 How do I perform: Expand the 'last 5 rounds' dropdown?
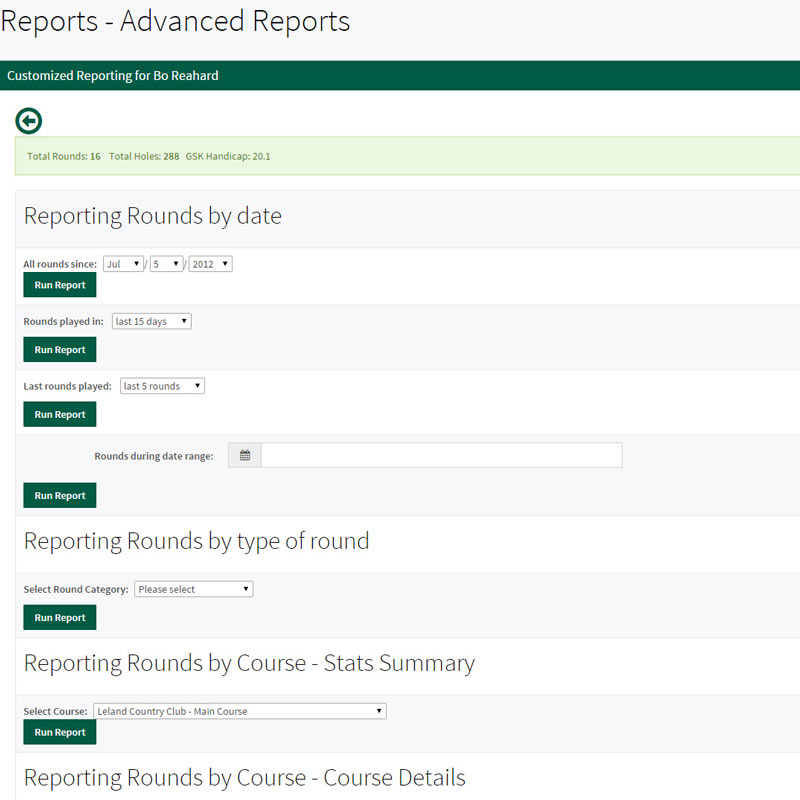[162, 386]
